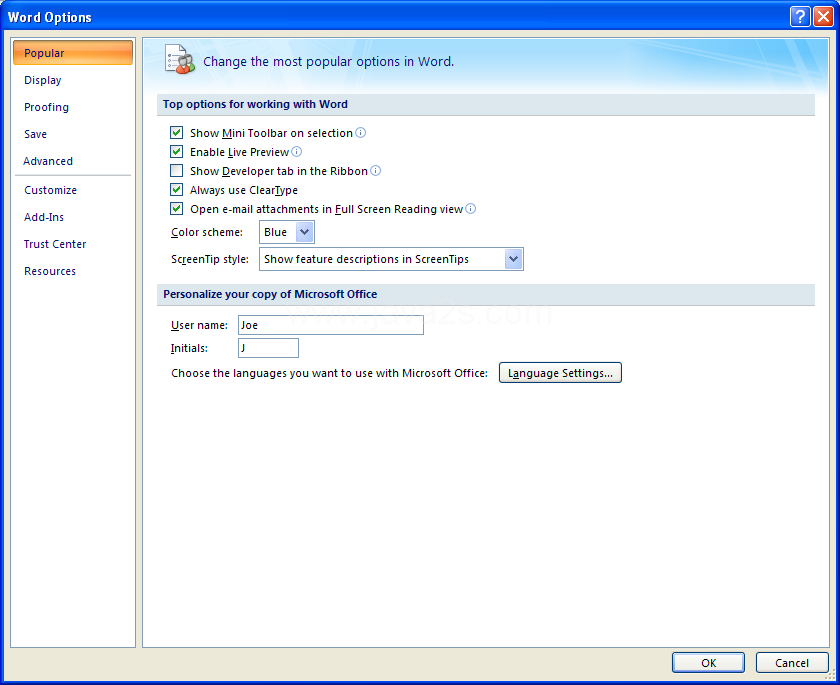Image resolution: width=840 pixels, height=685 pixels.
Task: Click the help question mark in title bar
Action: (x=800, y=17)
